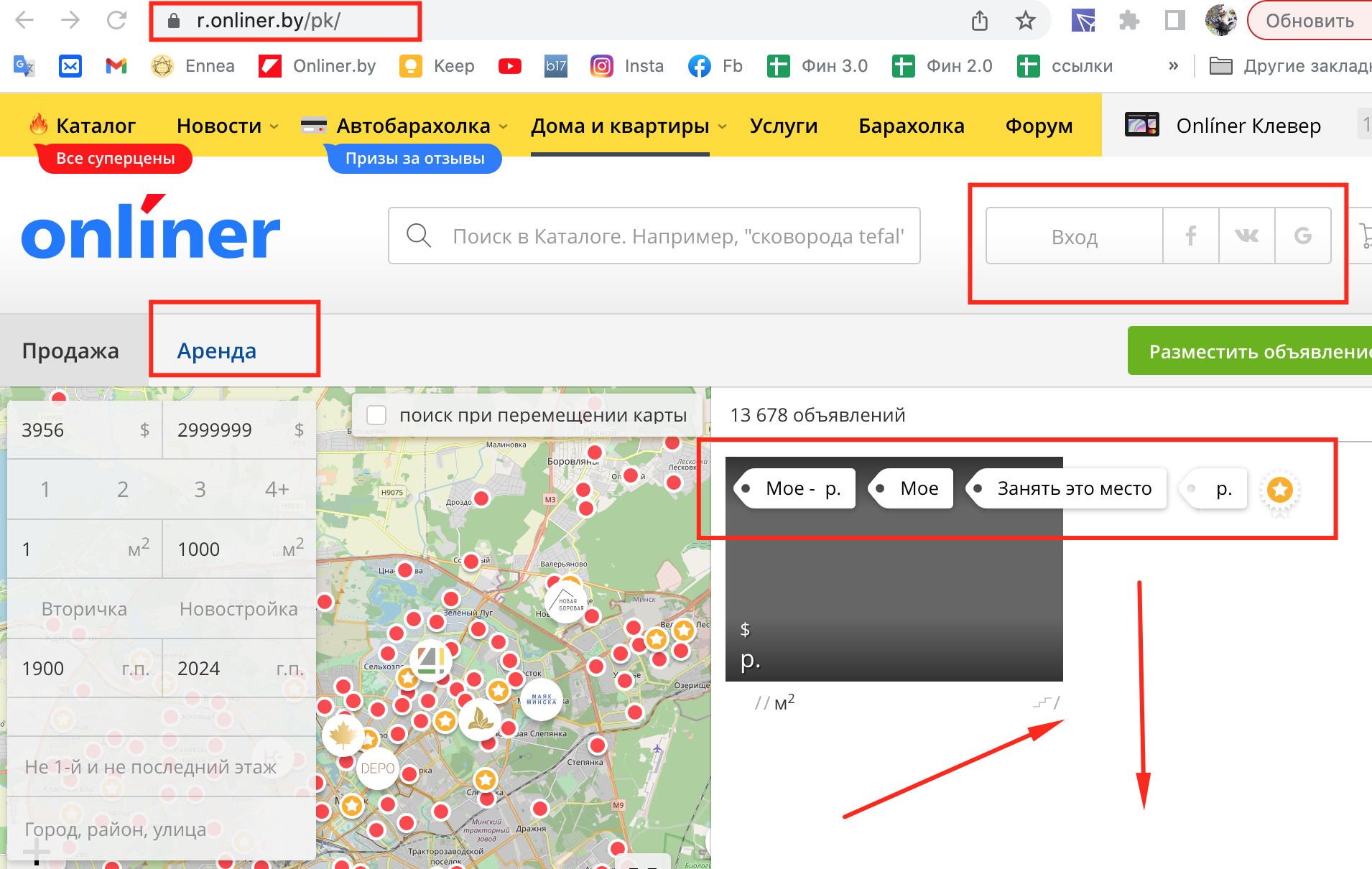This screenshot has width=1372, height=869.
Task: Click the site address r.onliner.by/pk/
Action: 269,21
